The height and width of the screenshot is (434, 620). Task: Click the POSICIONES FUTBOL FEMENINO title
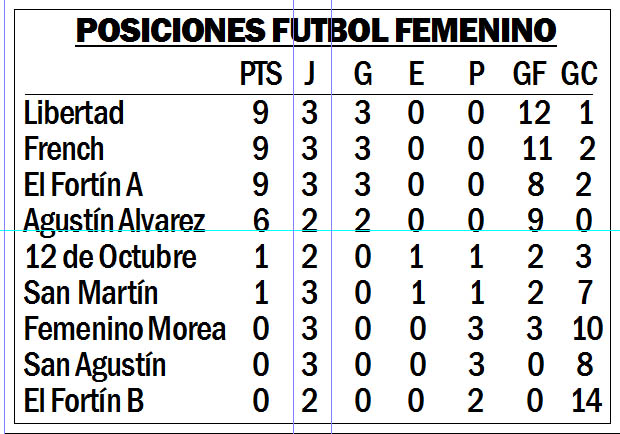coord(316,30)
